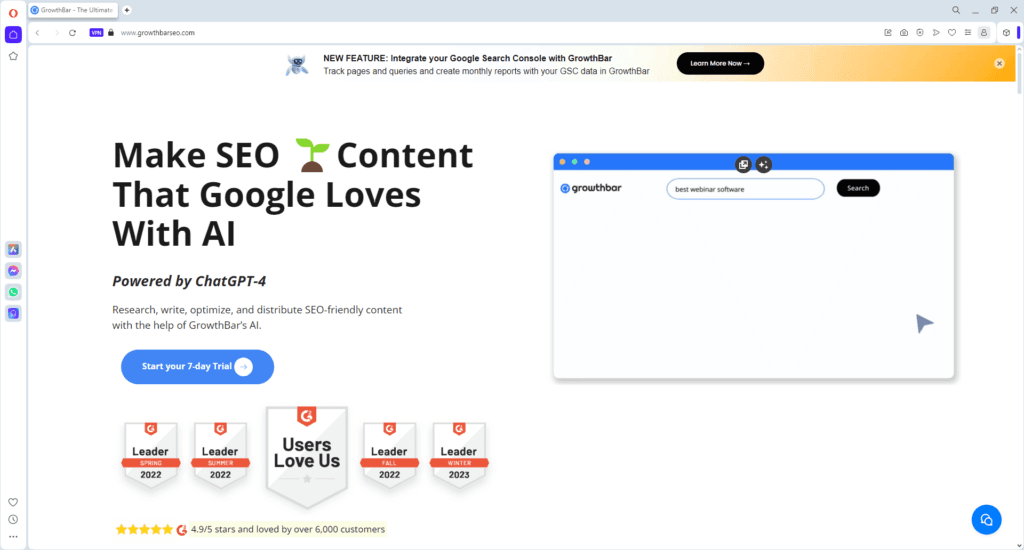Select the GrowthBar browser tab

click(x=73, y=10)
